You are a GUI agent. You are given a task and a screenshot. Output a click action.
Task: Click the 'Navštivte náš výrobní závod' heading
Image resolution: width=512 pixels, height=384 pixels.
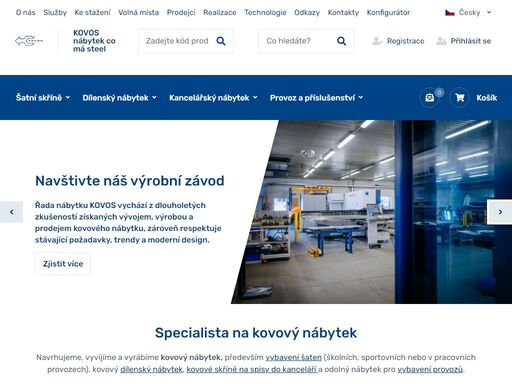pos(130,181)
